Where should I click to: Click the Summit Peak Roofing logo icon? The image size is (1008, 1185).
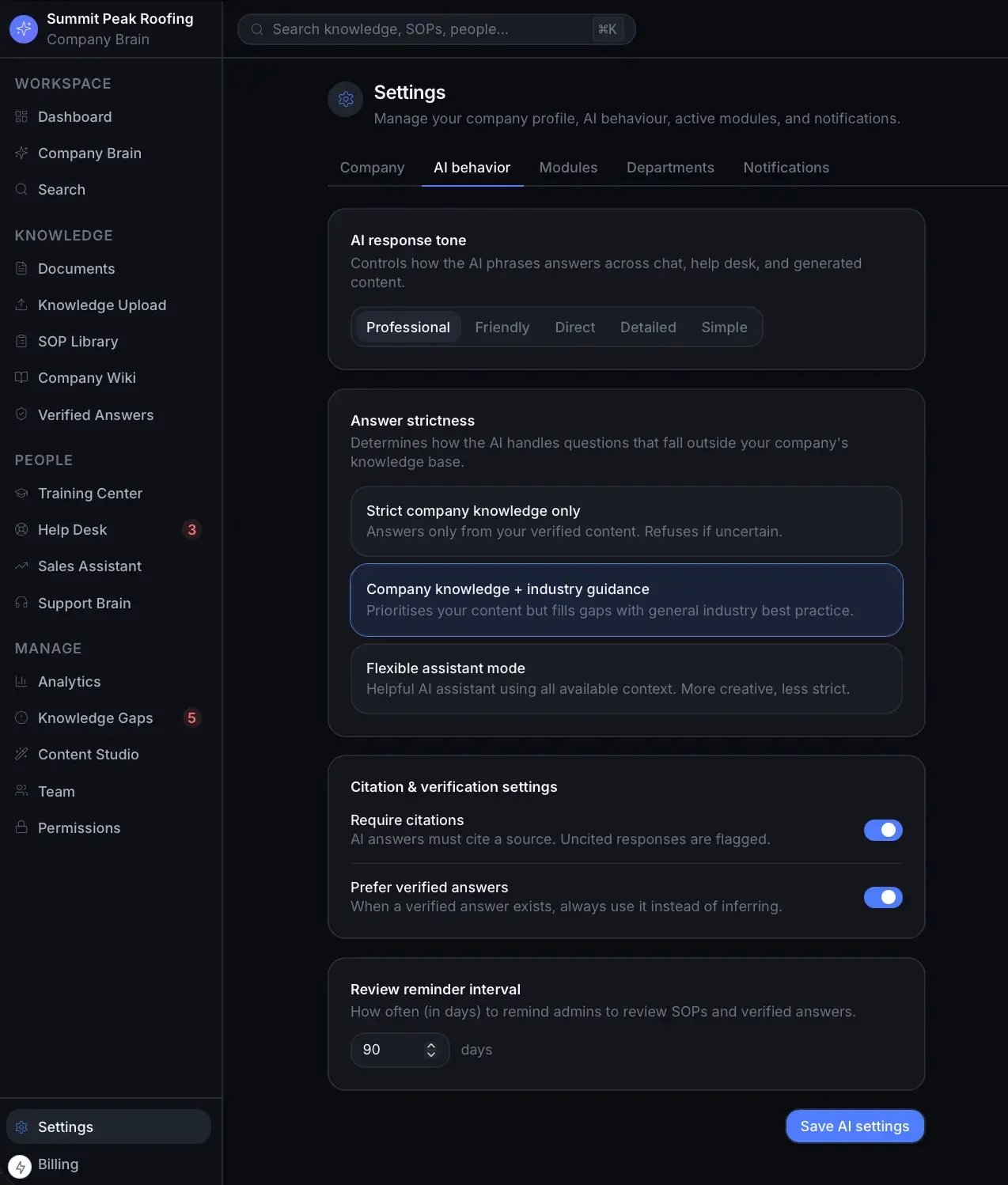click(x=24, y=29)
